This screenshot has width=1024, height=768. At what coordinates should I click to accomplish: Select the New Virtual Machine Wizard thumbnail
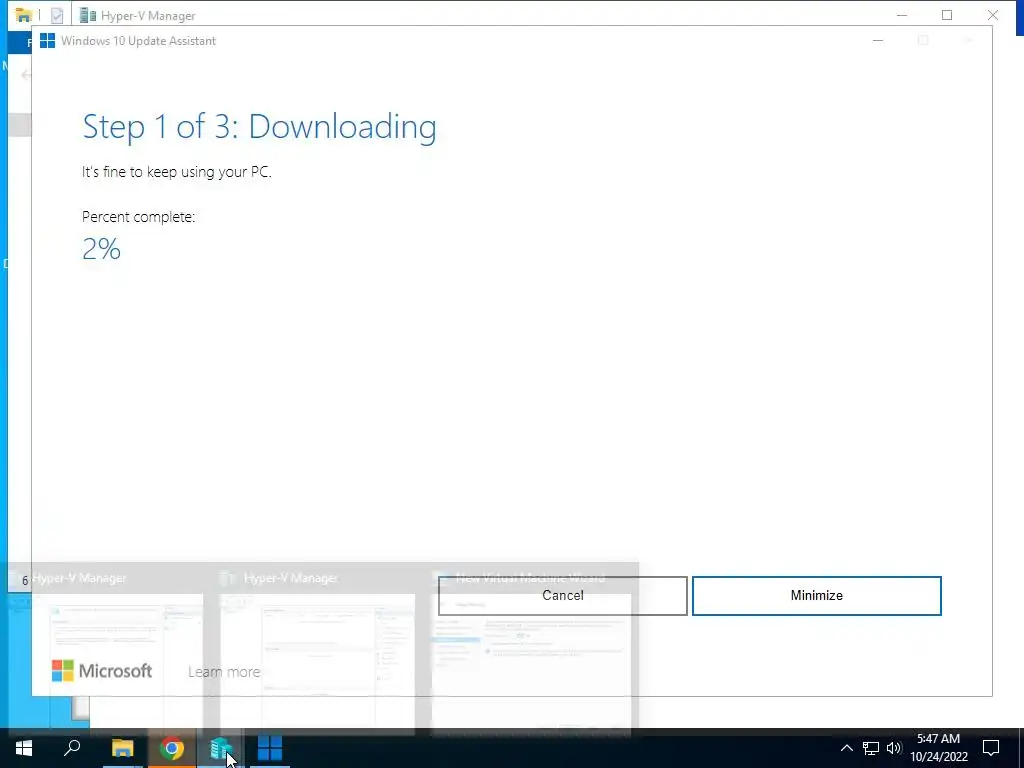532,650
